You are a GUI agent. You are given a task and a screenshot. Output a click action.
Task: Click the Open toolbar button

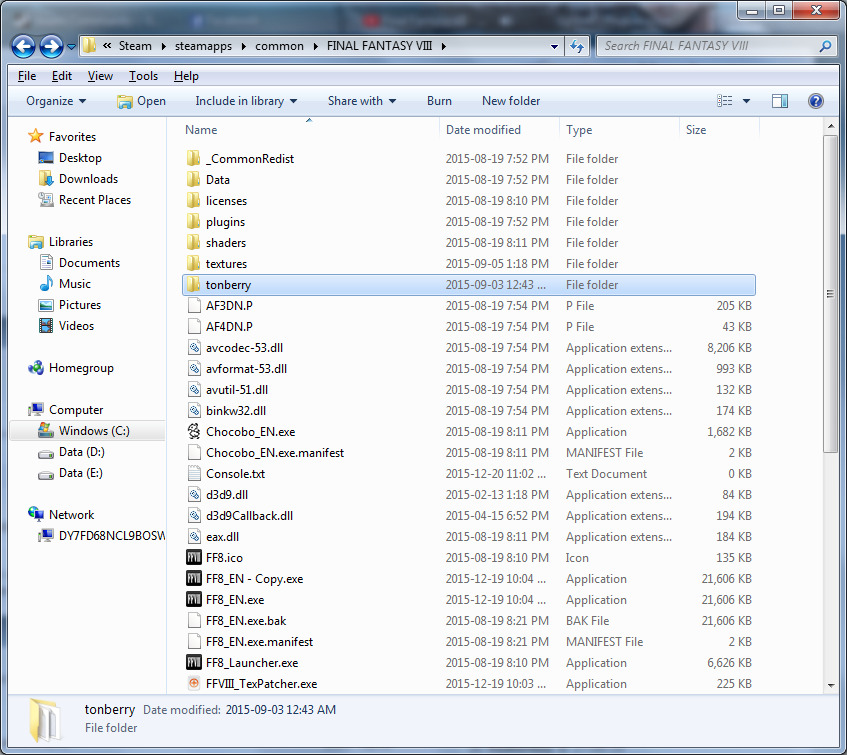[x=142, y=101]
